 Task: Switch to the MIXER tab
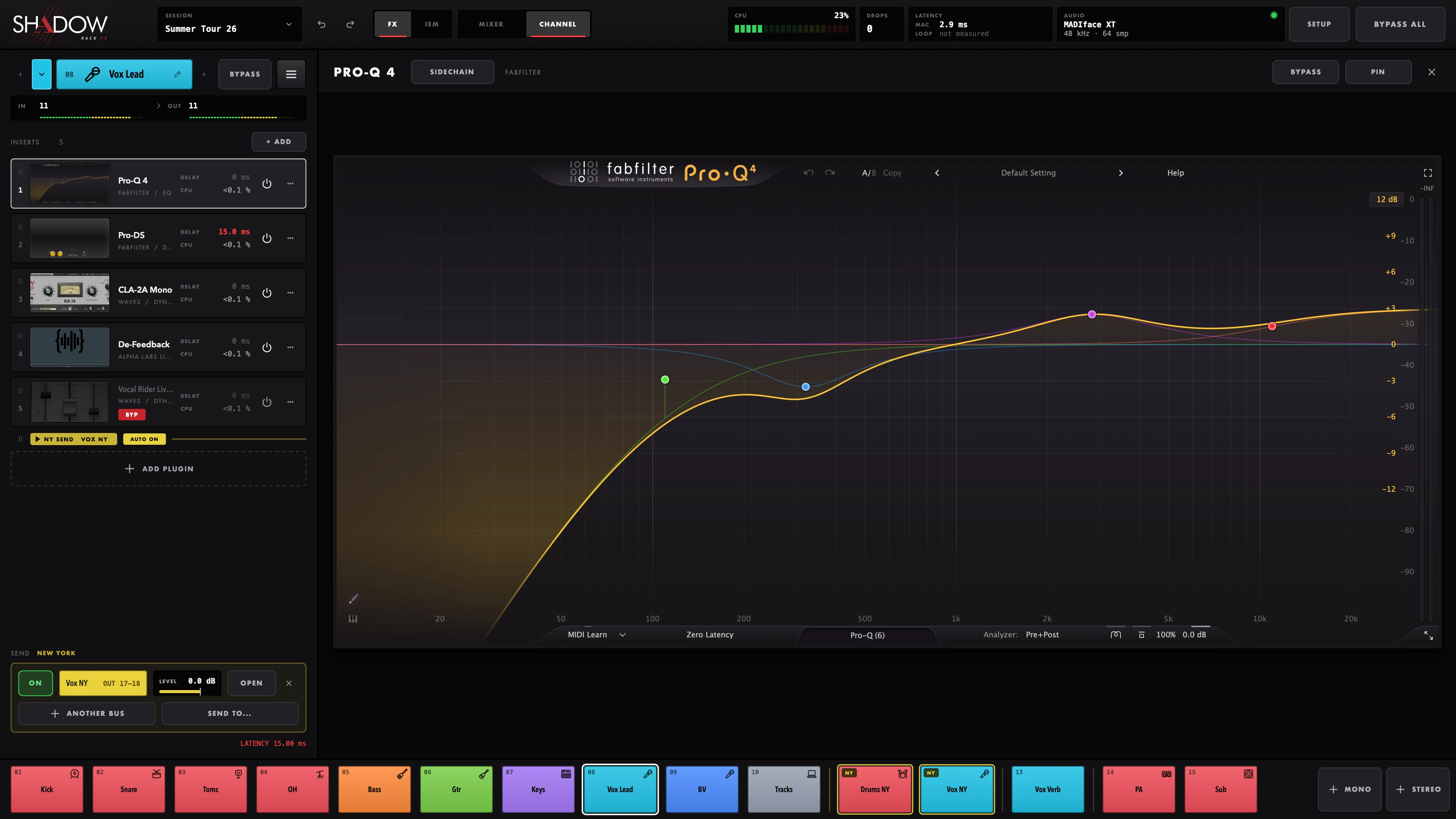click(x=491, y=24)
